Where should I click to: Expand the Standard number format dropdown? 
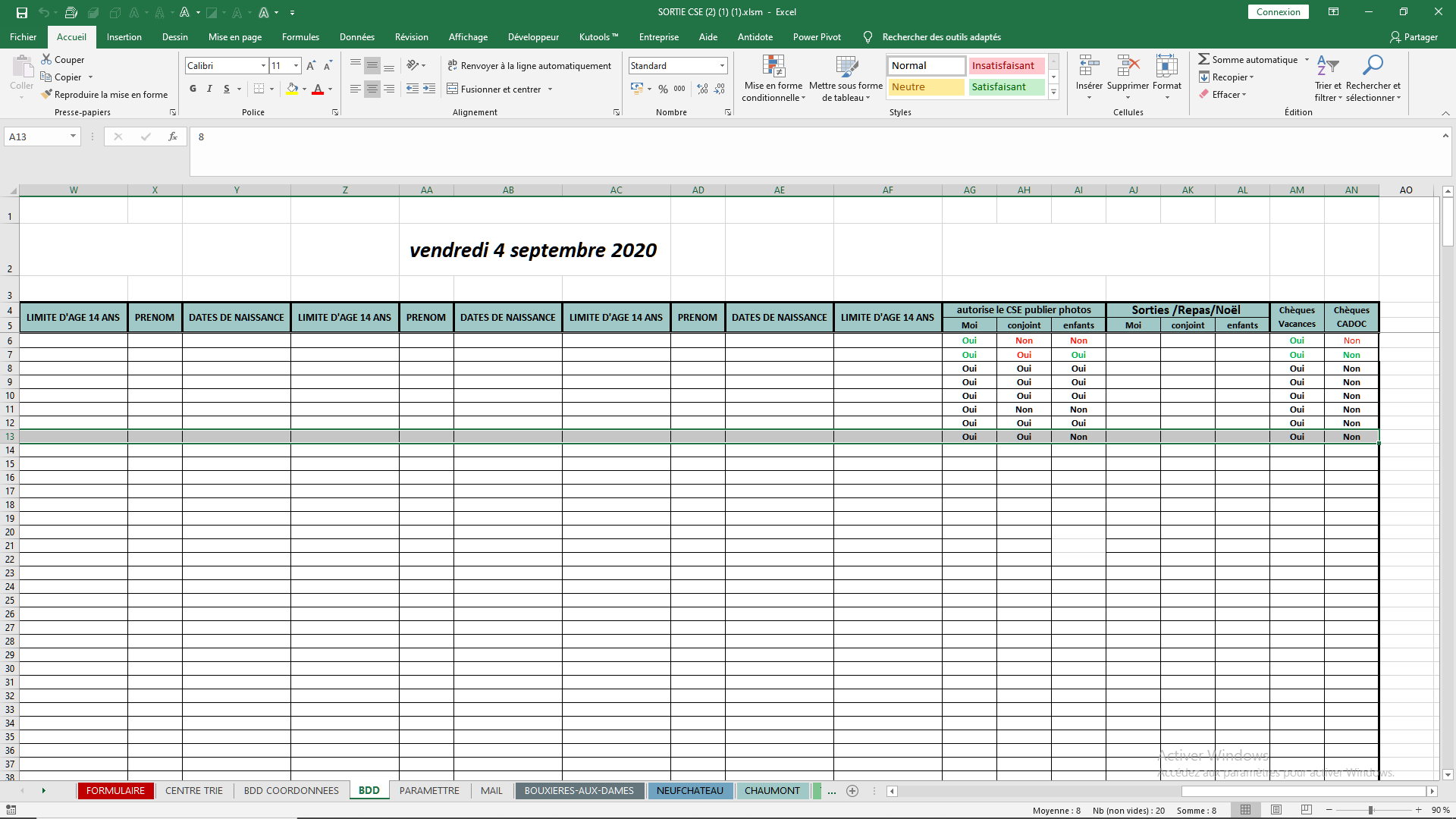[722, 66]
